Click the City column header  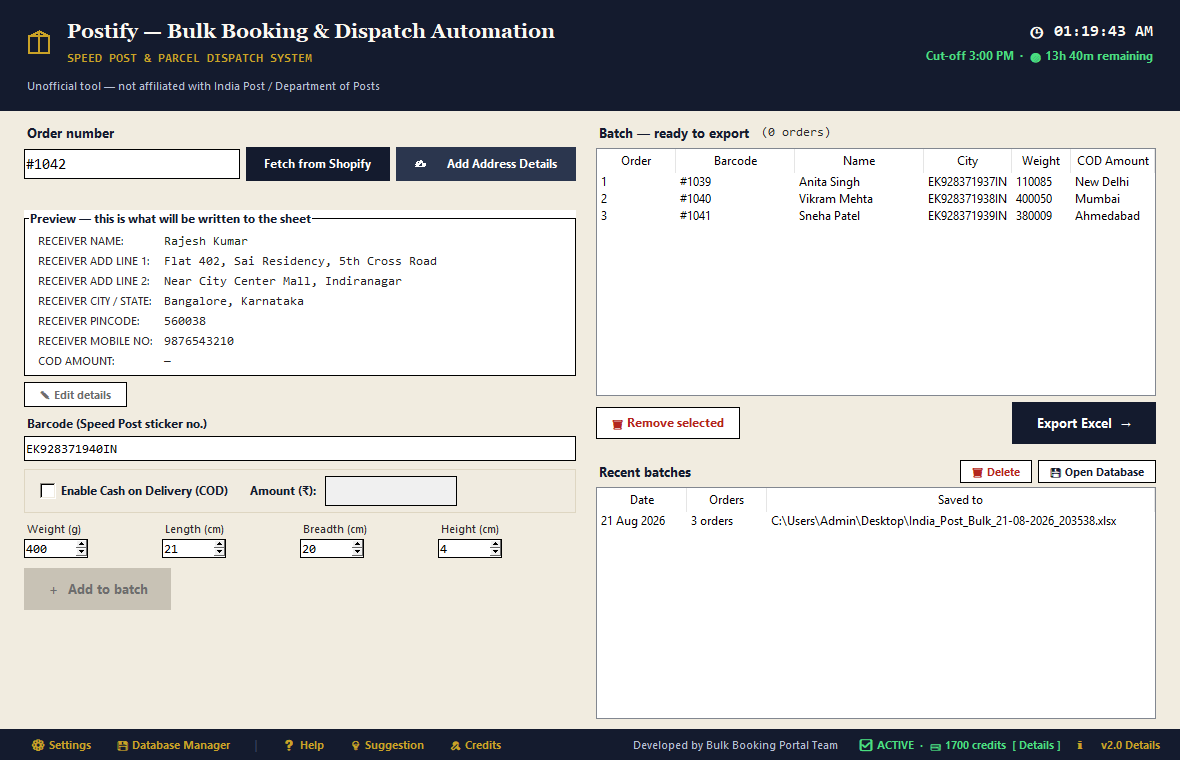click(x=967, y=161)
